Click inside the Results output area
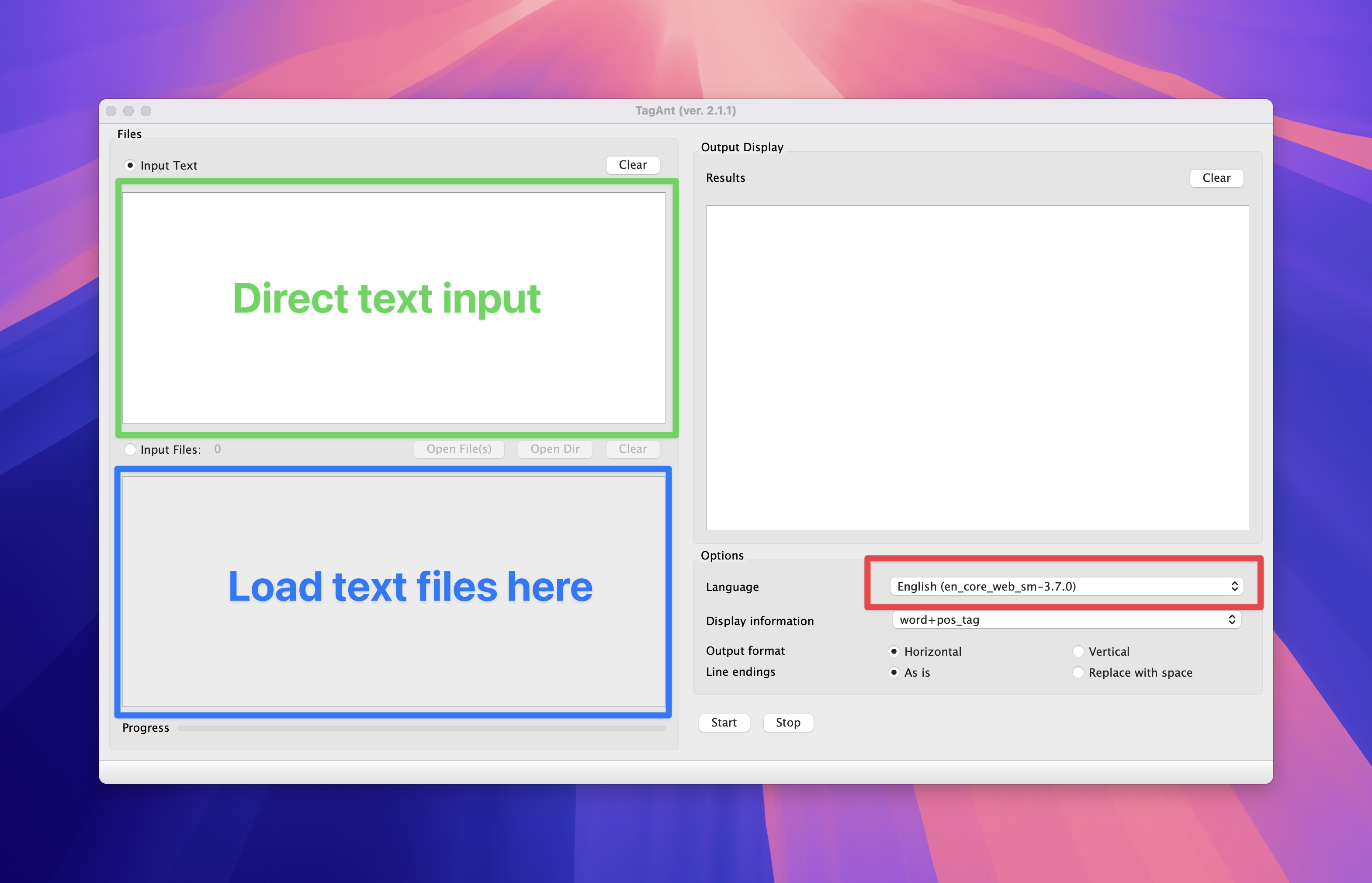This screenshot has width=1372, height=883. tap(977, 367)
